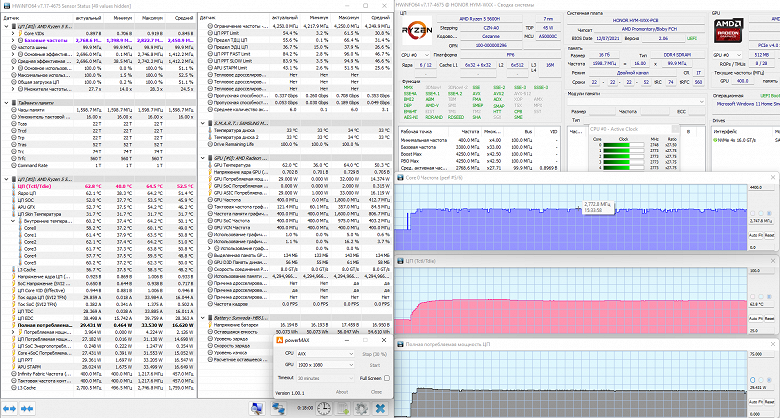780x418 pixels.
Task: Click Auto Fit in CPU power graph
Action: click(x=755, y=402)
